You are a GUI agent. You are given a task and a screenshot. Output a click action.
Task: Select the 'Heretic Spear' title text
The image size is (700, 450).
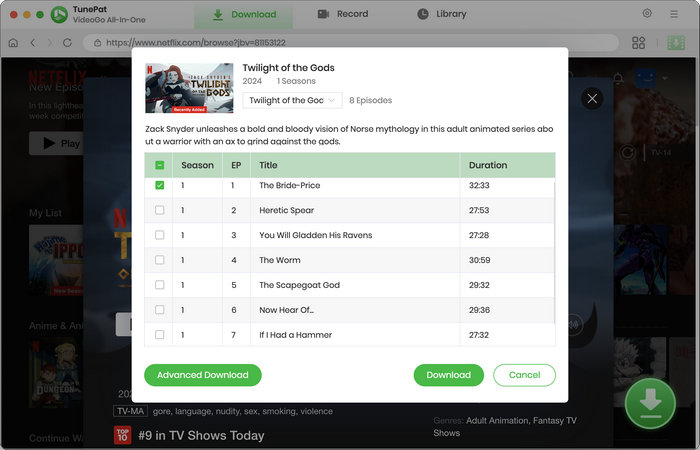(287, 210)
